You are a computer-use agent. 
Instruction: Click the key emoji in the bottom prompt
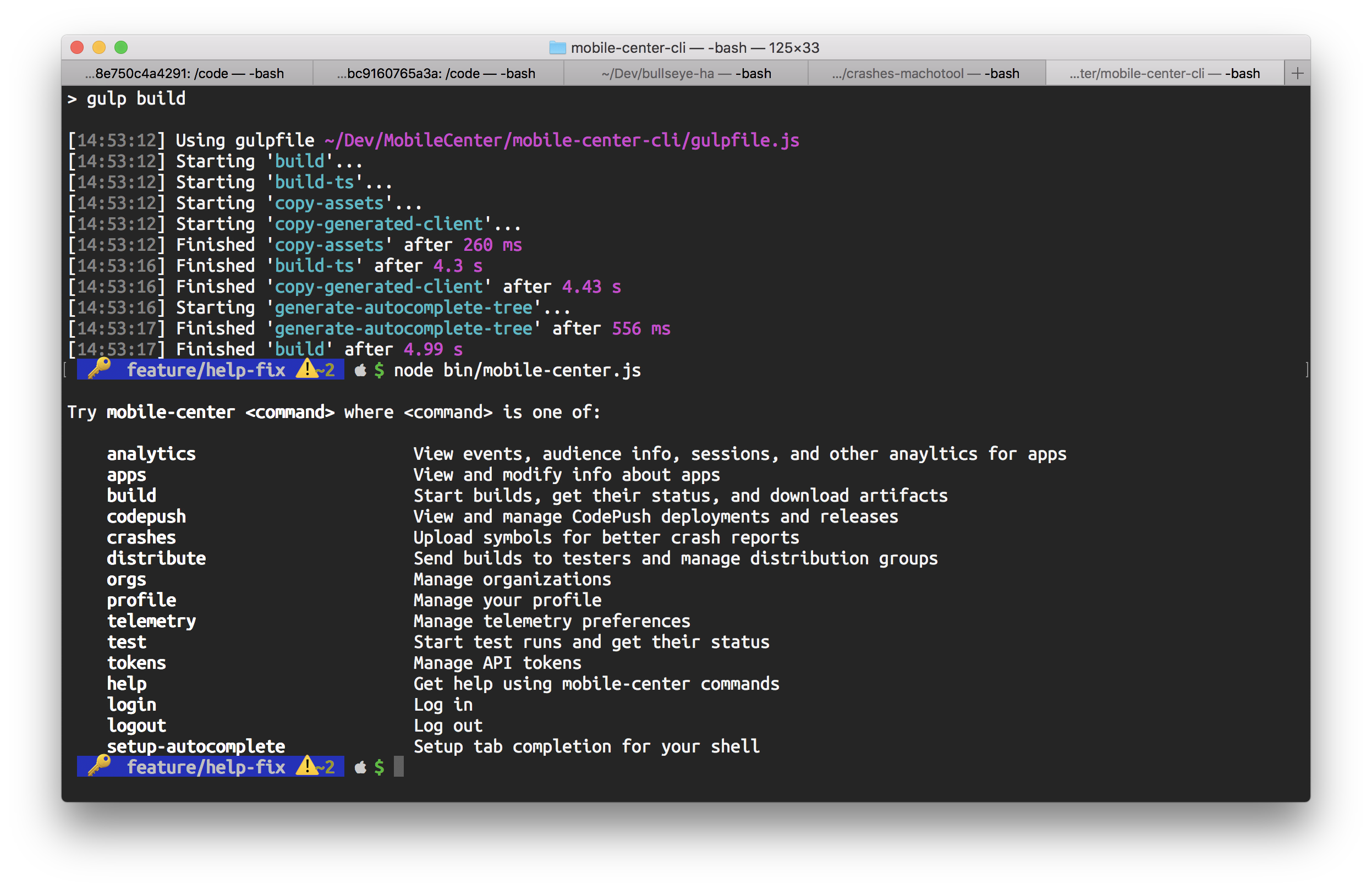[x=98, y=767]
